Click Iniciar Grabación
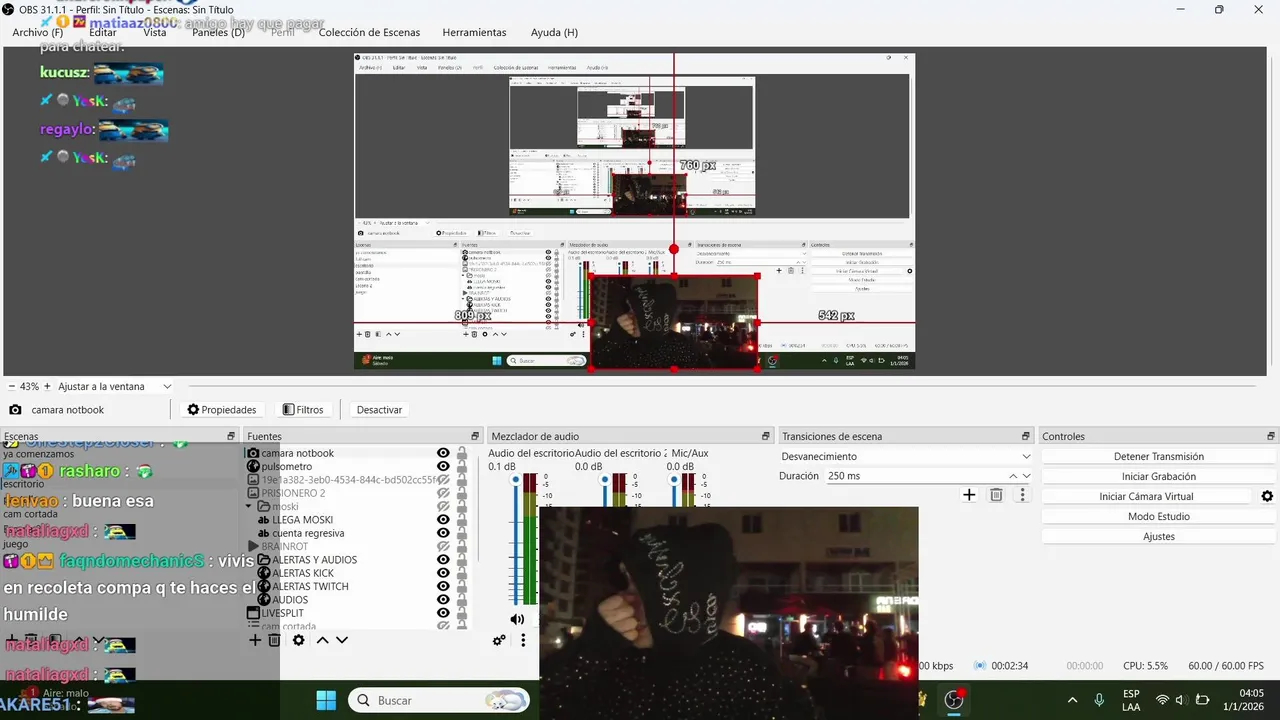 pos(1159,476)
